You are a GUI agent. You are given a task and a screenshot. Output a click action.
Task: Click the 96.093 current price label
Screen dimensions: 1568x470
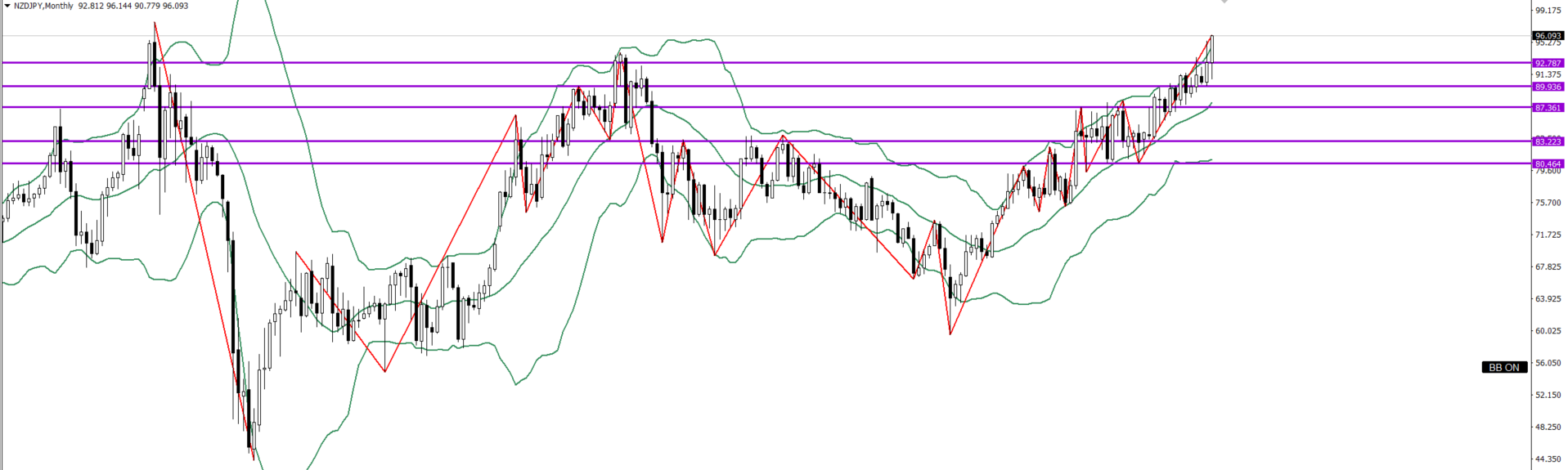(1548, 36)
